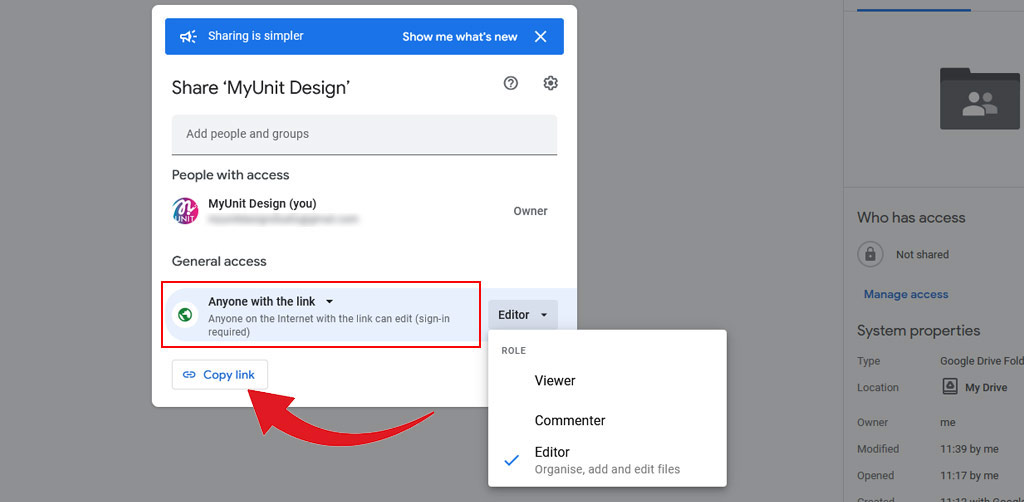
Task: Copy the share link
Action: click(219, 375)
